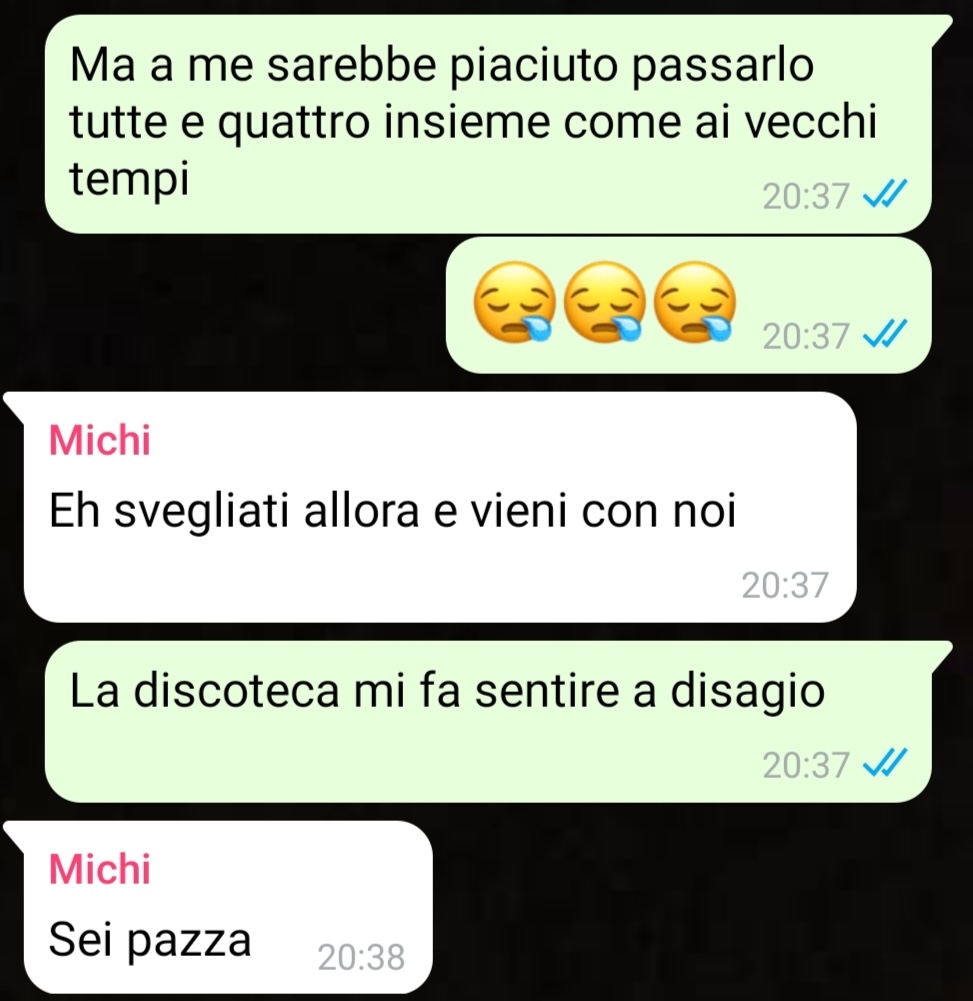
Task: Click the third sleepy face emoji
Action: [695, 303]
